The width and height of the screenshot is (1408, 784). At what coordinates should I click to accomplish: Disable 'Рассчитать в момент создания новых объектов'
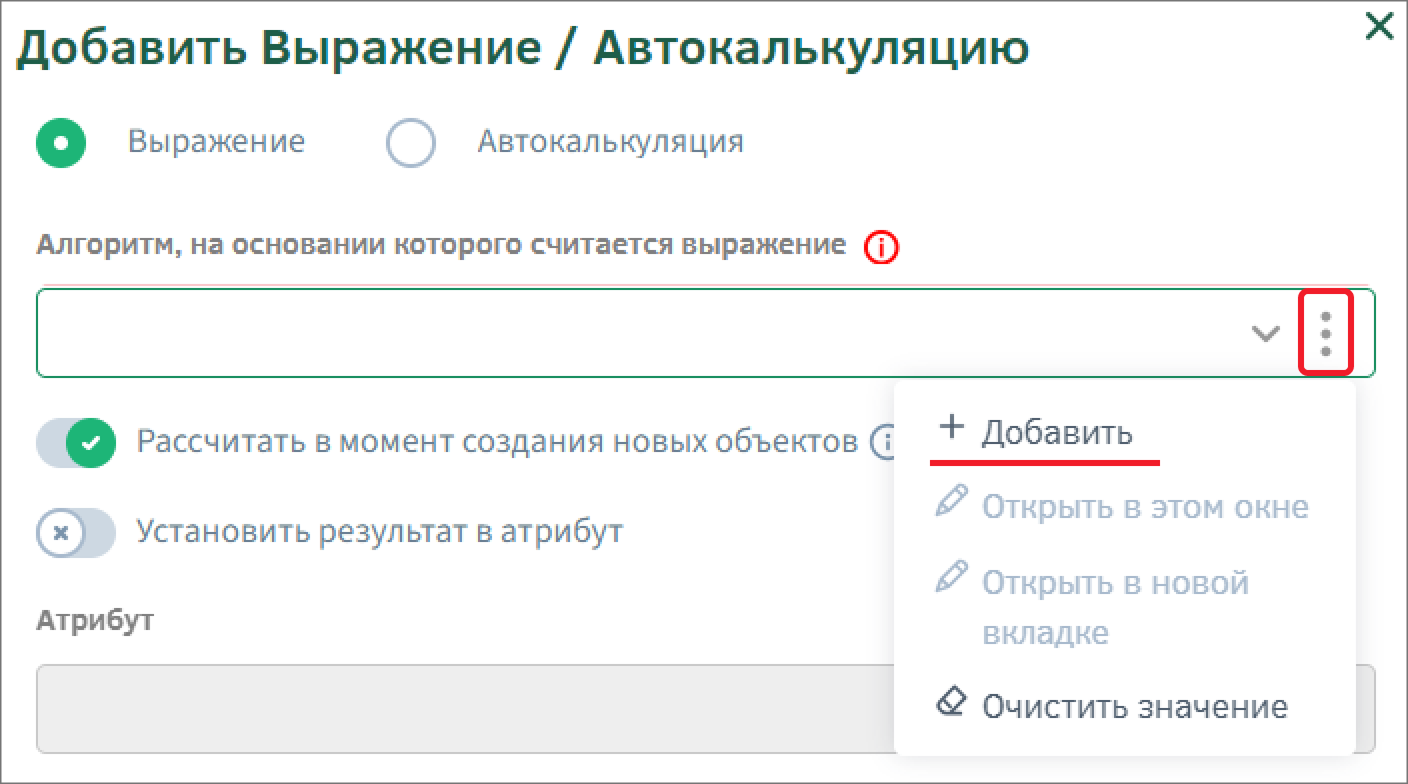click(x=79, y=442)
